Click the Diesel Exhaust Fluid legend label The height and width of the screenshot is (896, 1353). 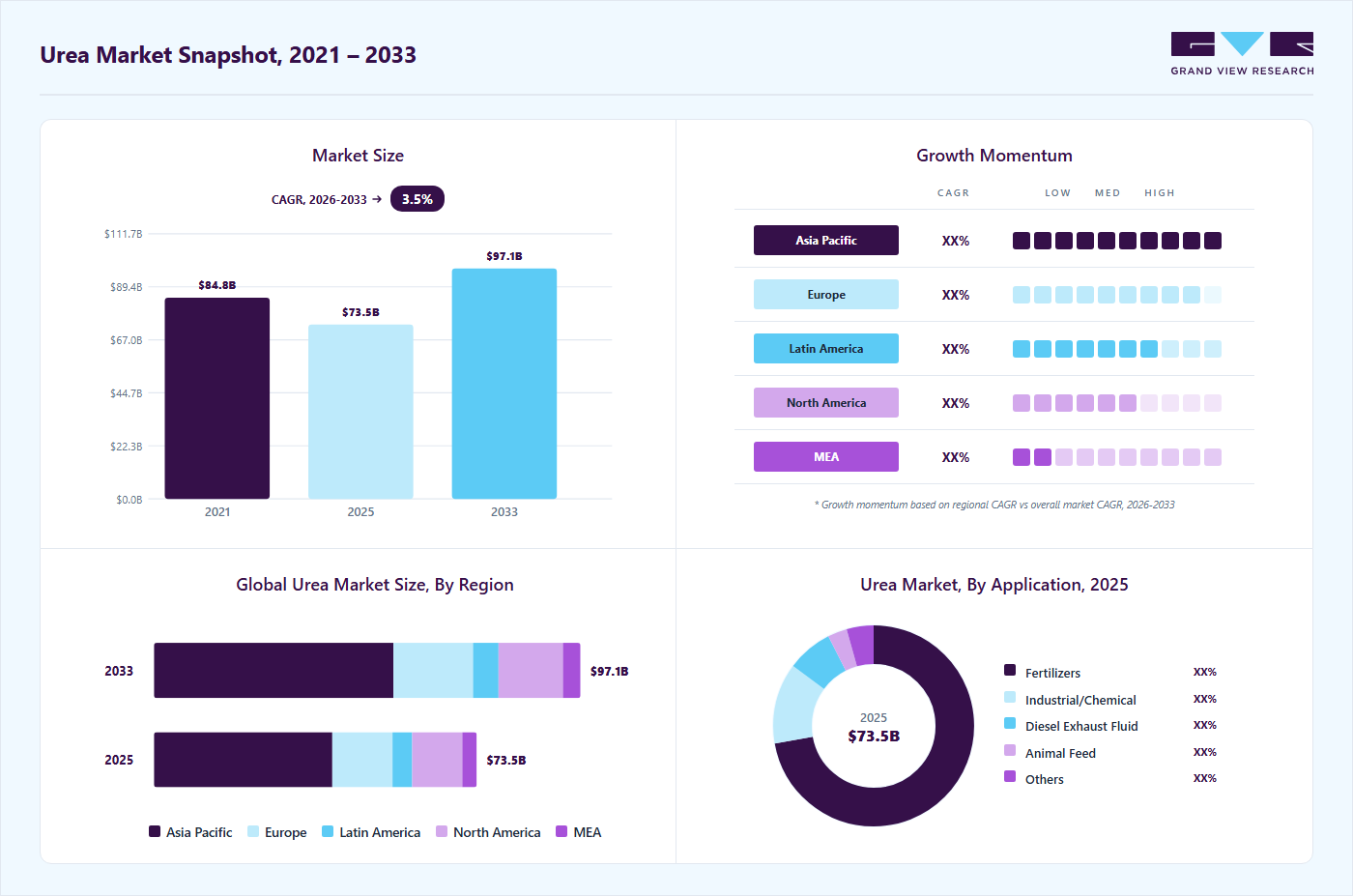1081,726
